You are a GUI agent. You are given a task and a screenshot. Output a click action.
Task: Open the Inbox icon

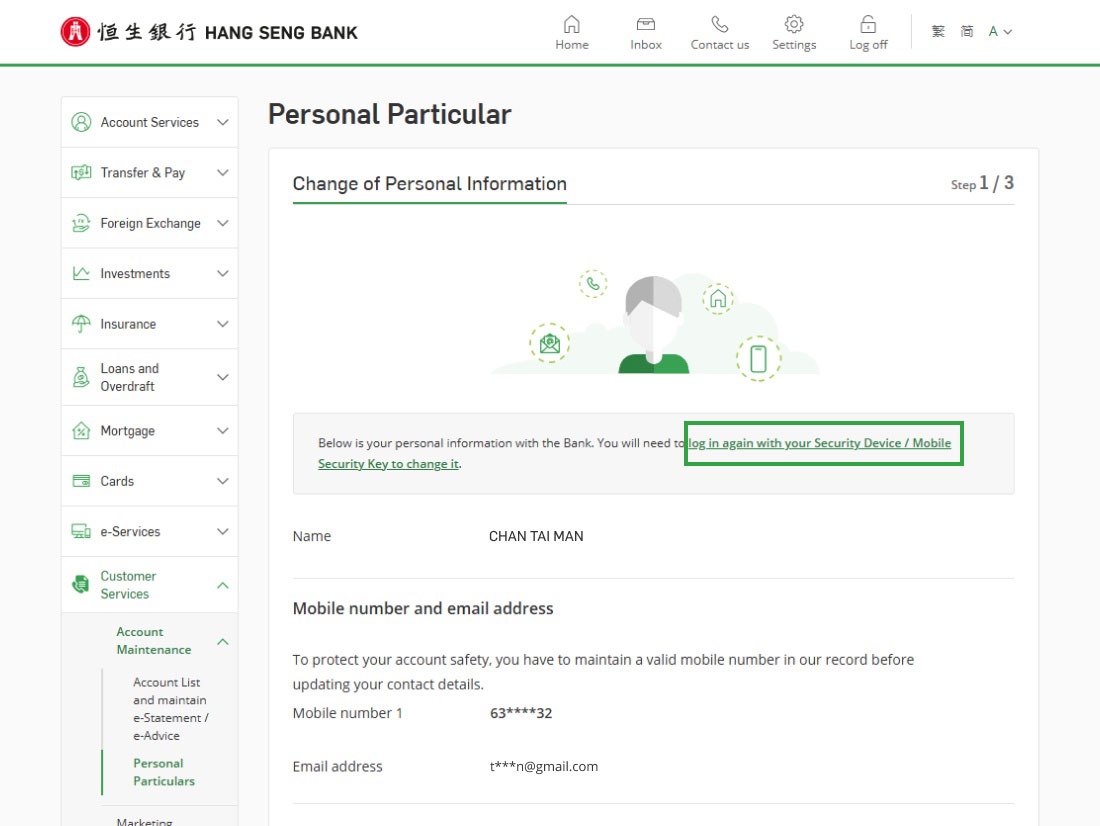[646, 25]
